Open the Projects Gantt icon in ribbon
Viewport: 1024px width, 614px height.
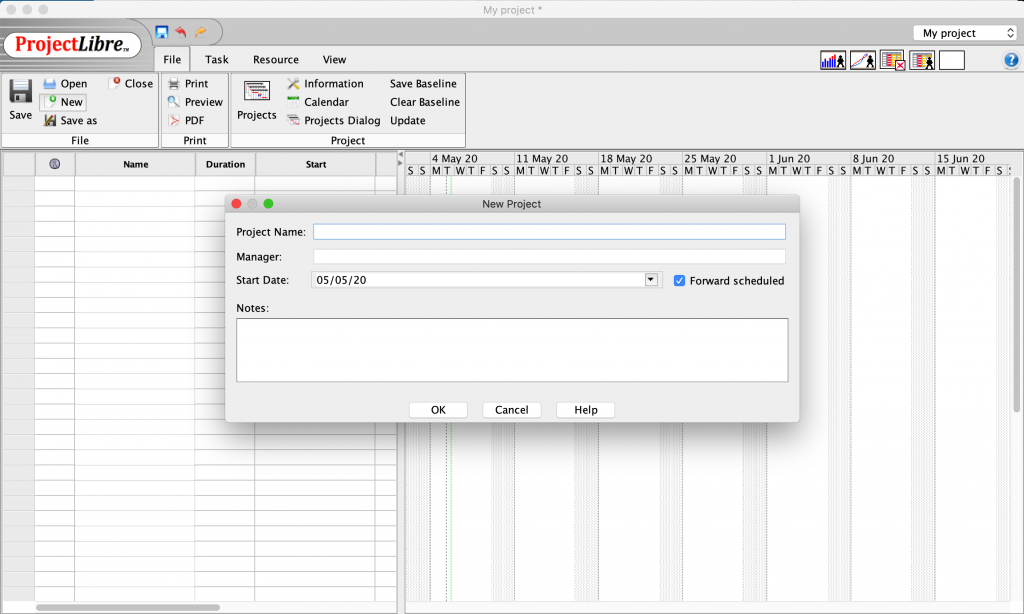[256, 92]
